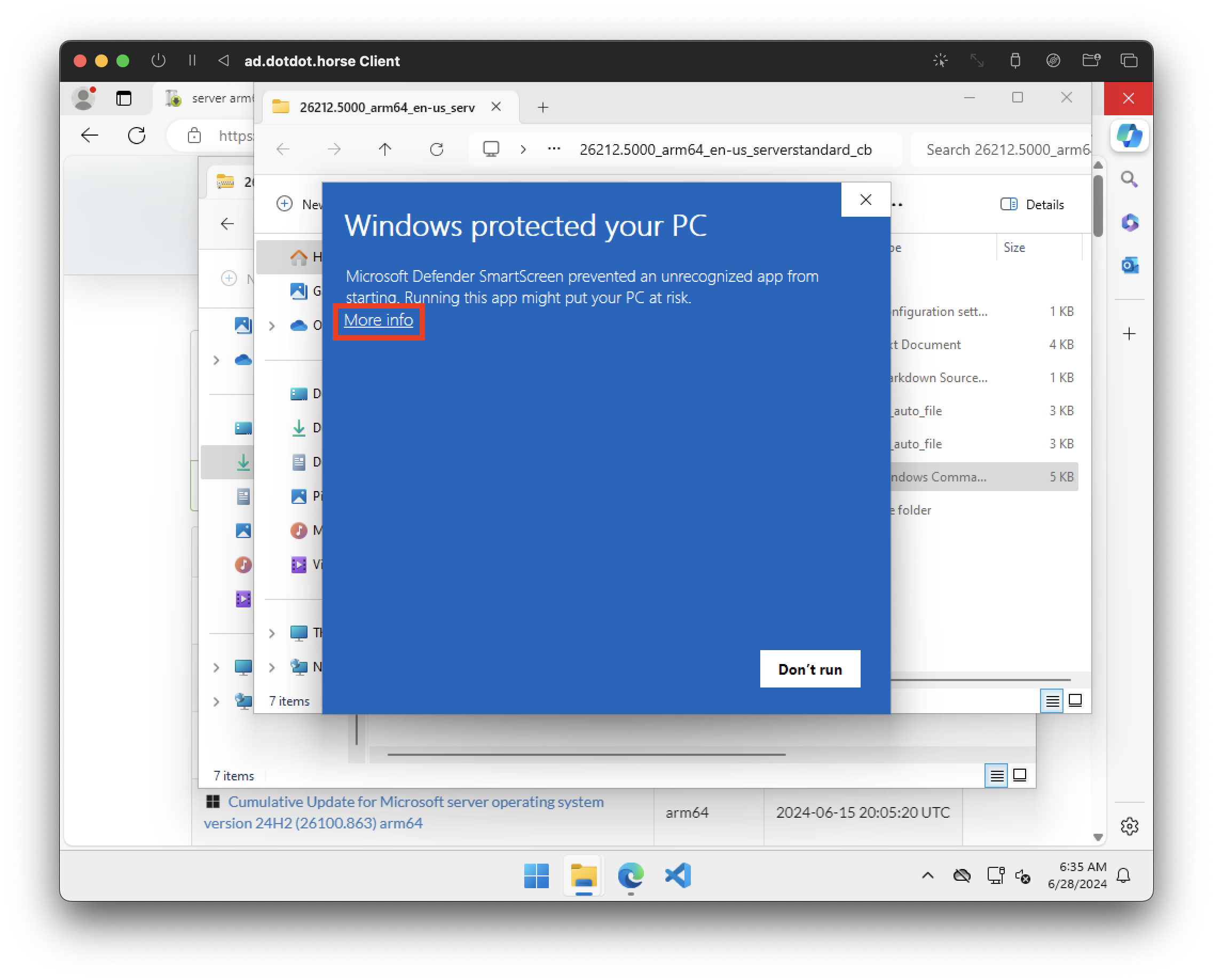Select the 1 KB configuration settings row

pyautogui.click(x=984, y=312)
